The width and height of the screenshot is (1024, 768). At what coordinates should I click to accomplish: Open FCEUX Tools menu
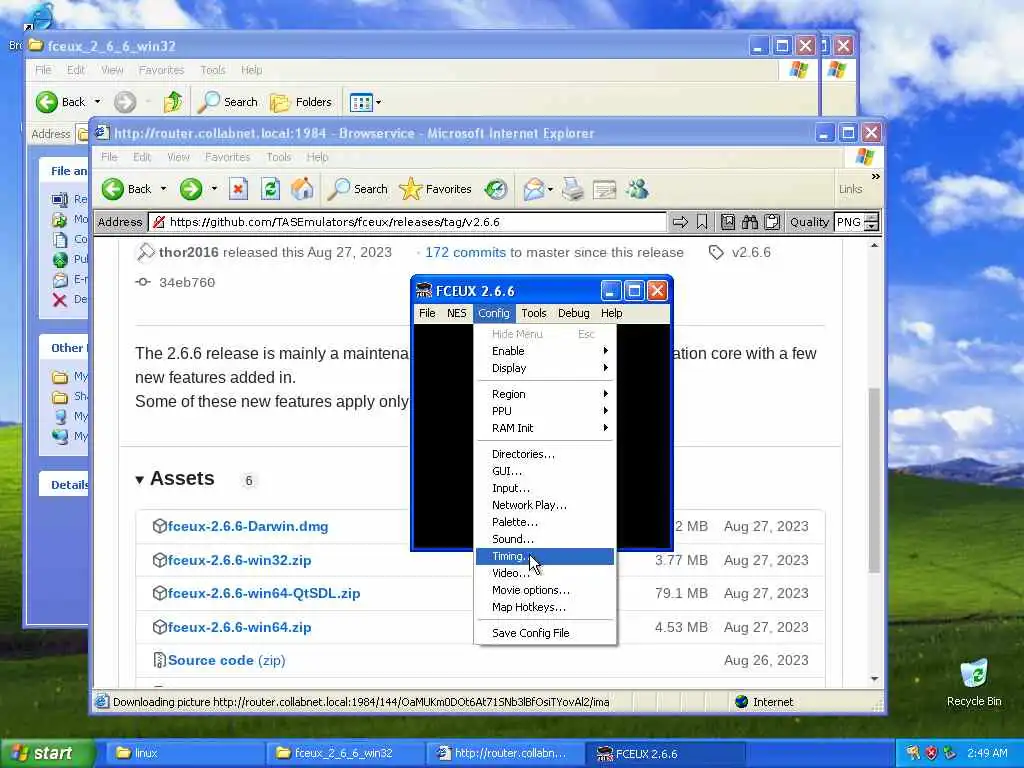534,313
